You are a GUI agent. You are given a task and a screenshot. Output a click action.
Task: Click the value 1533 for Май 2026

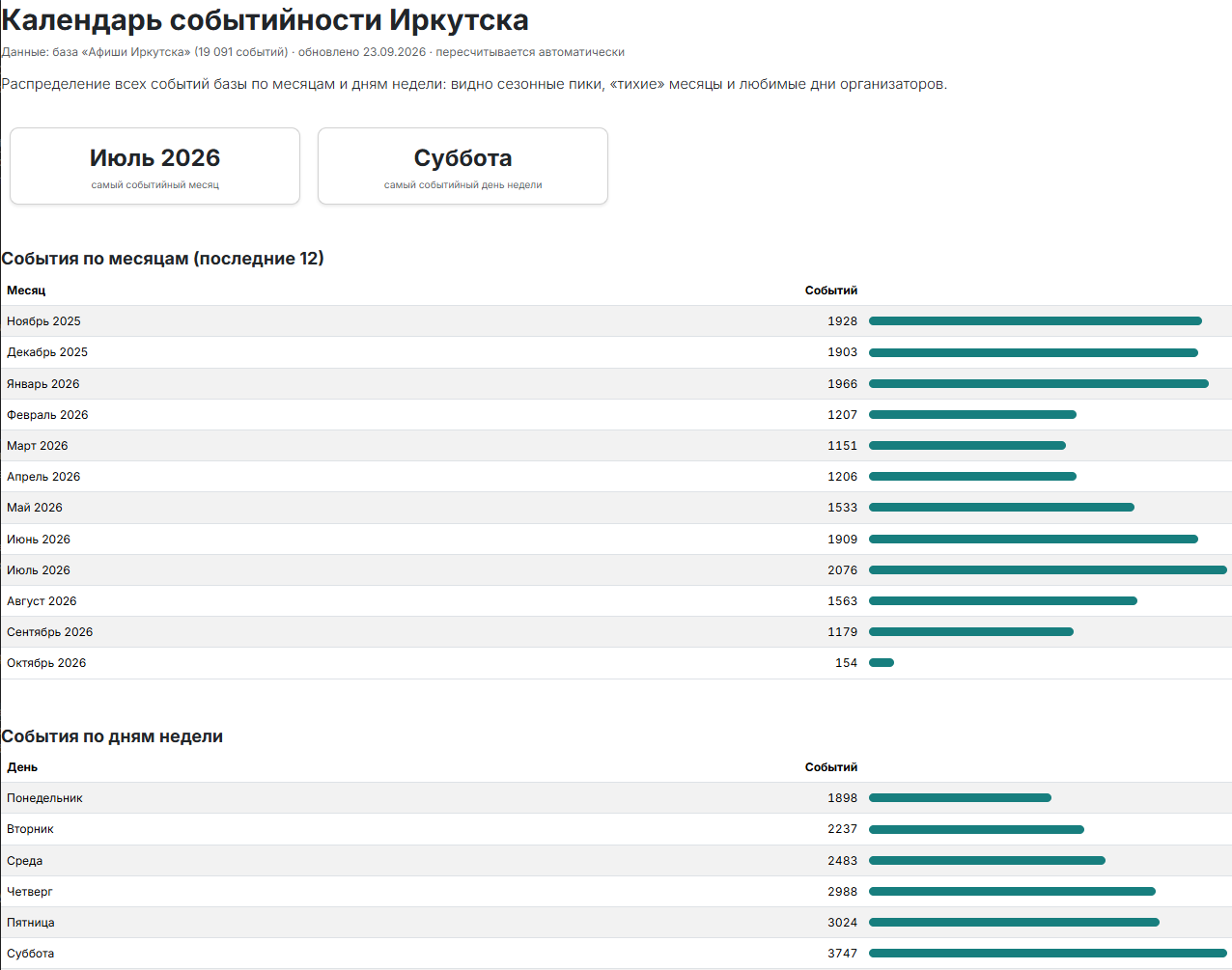842,508
